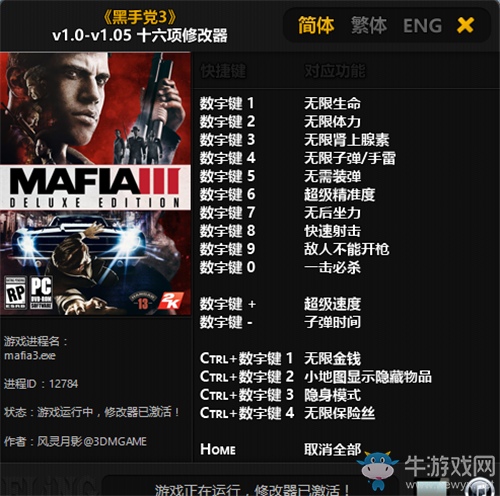This screenshot has height=496, width=500.
Task: Switch language to 简体
Action: point(316,25)
